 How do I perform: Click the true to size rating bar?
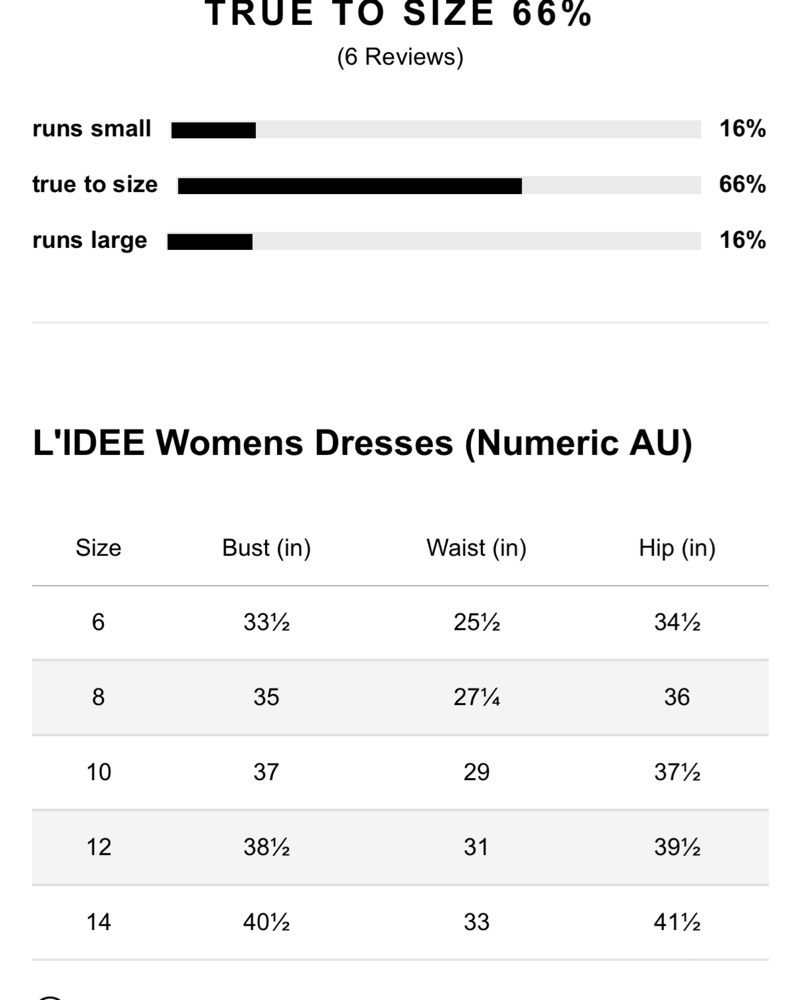coord(439,186)
